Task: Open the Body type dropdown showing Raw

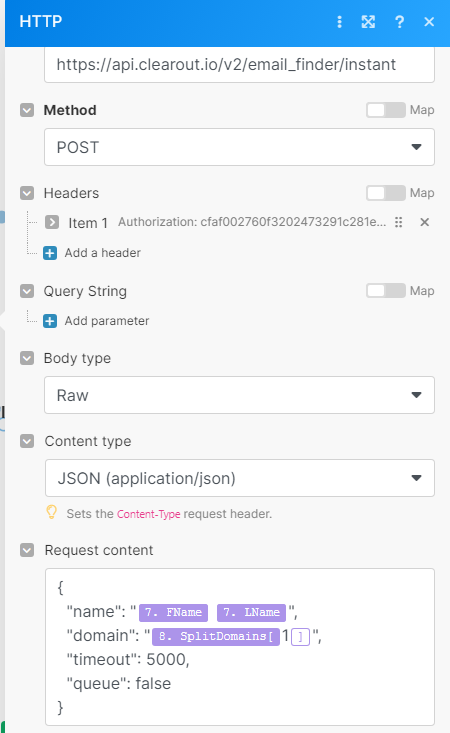Action: coord(239,395)
